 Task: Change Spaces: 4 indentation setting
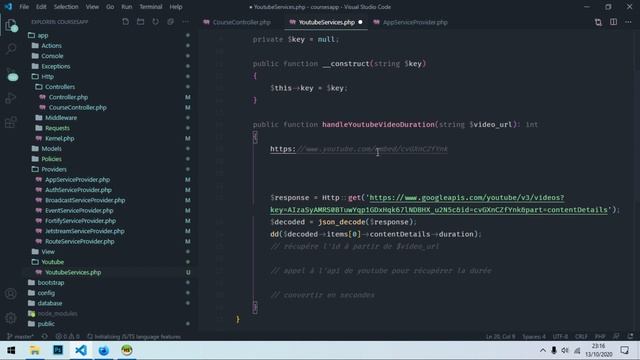[x=534, y=337]
